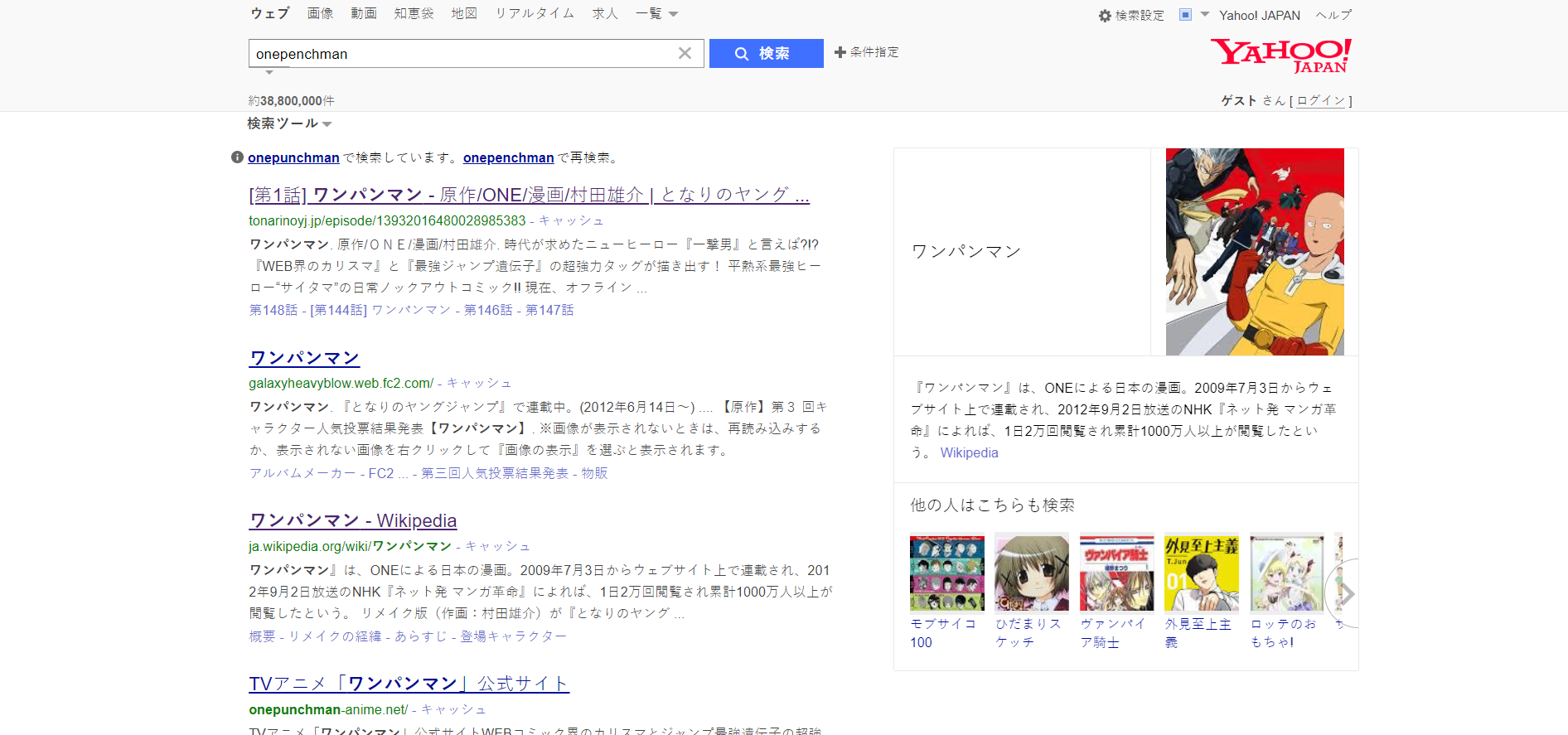Viewport: 1568px width, 735px height.
Task: Open the ワンパンマン - Wikipedia result
Action: click(x=353, y=520)
